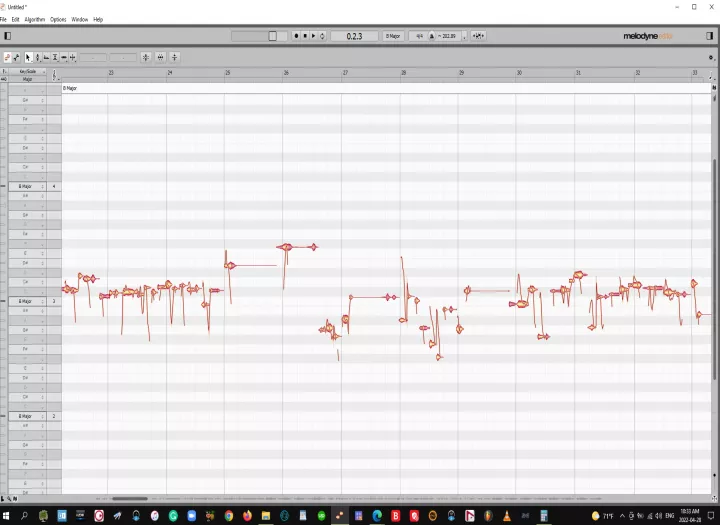Click the weather 71°F widget
The height and width of the screenshot is (525, 720).
point(603,515)
